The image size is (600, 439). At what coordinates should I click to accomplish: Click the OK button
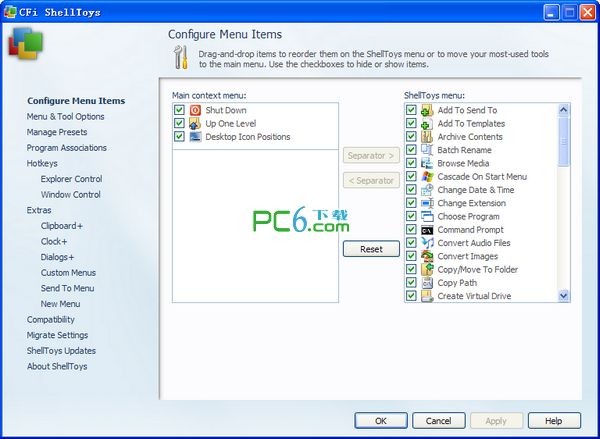click(381, 421)
